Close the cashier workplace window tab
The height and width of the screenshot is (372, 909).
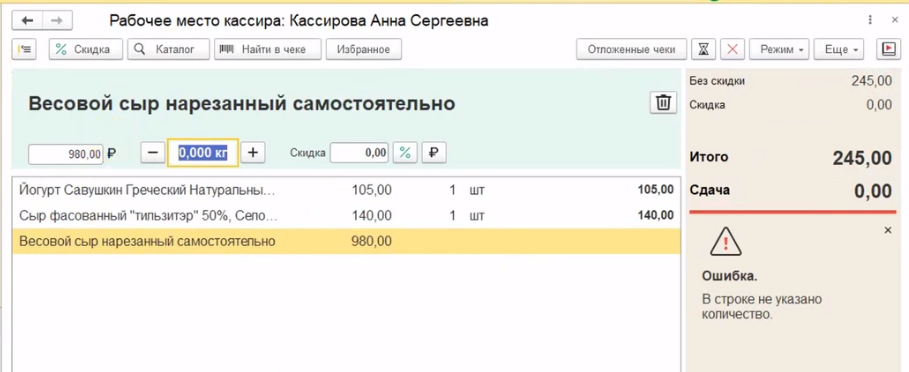pos(895,20)
